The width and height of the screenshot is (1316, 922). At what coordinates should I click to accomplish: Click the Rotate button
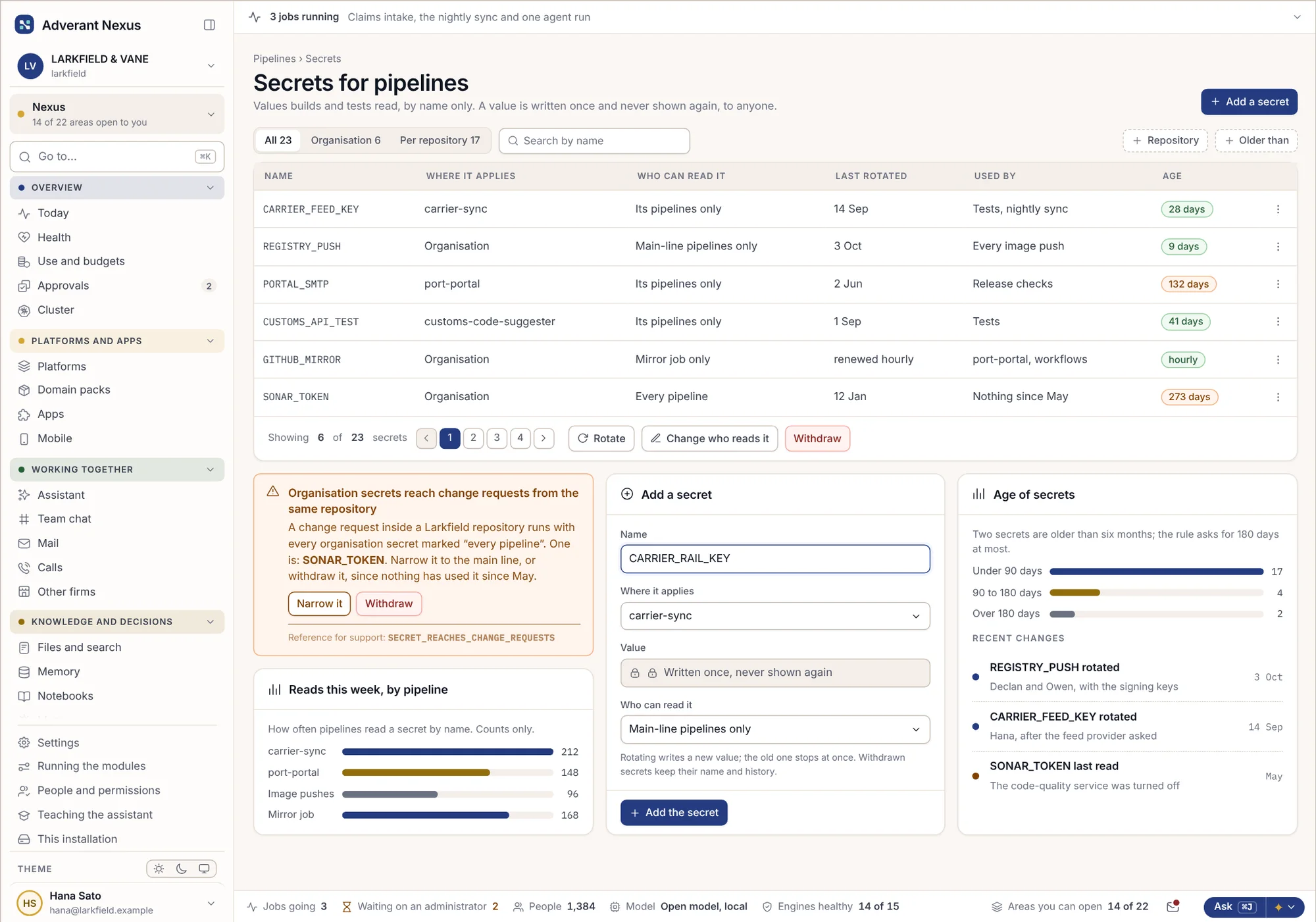pos(601,438)
